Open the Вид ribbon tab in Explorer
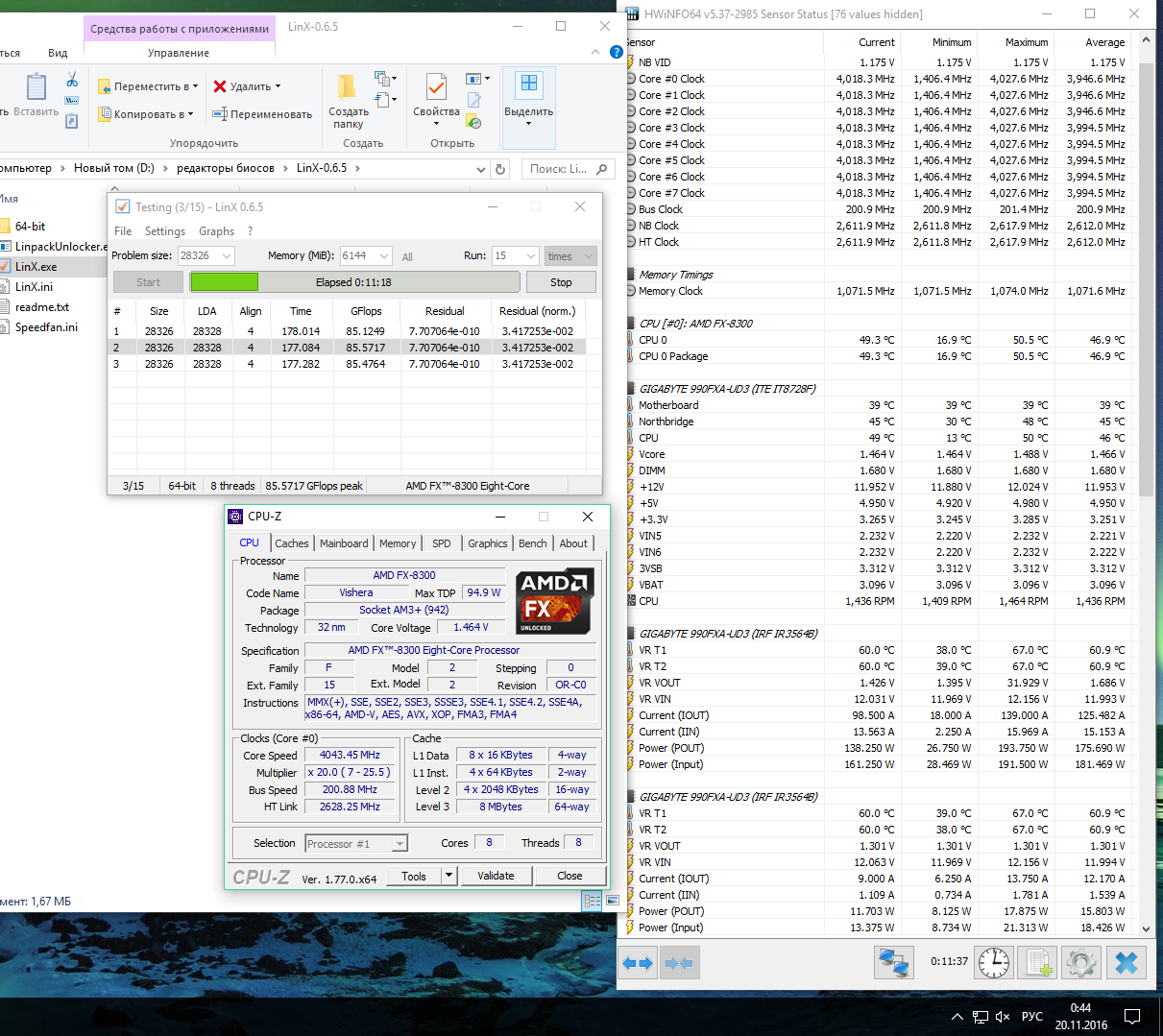Viewport: 1163px width, 1036px height. point(58,53)
